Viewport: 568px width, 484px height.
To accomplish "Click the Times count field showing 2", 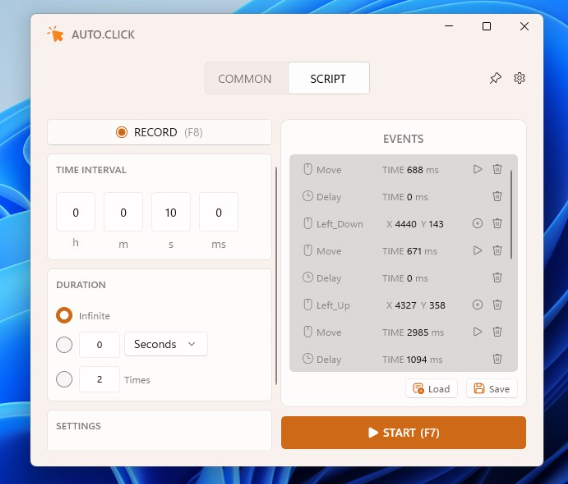I will pyautogui.click(x=99, y=379).
